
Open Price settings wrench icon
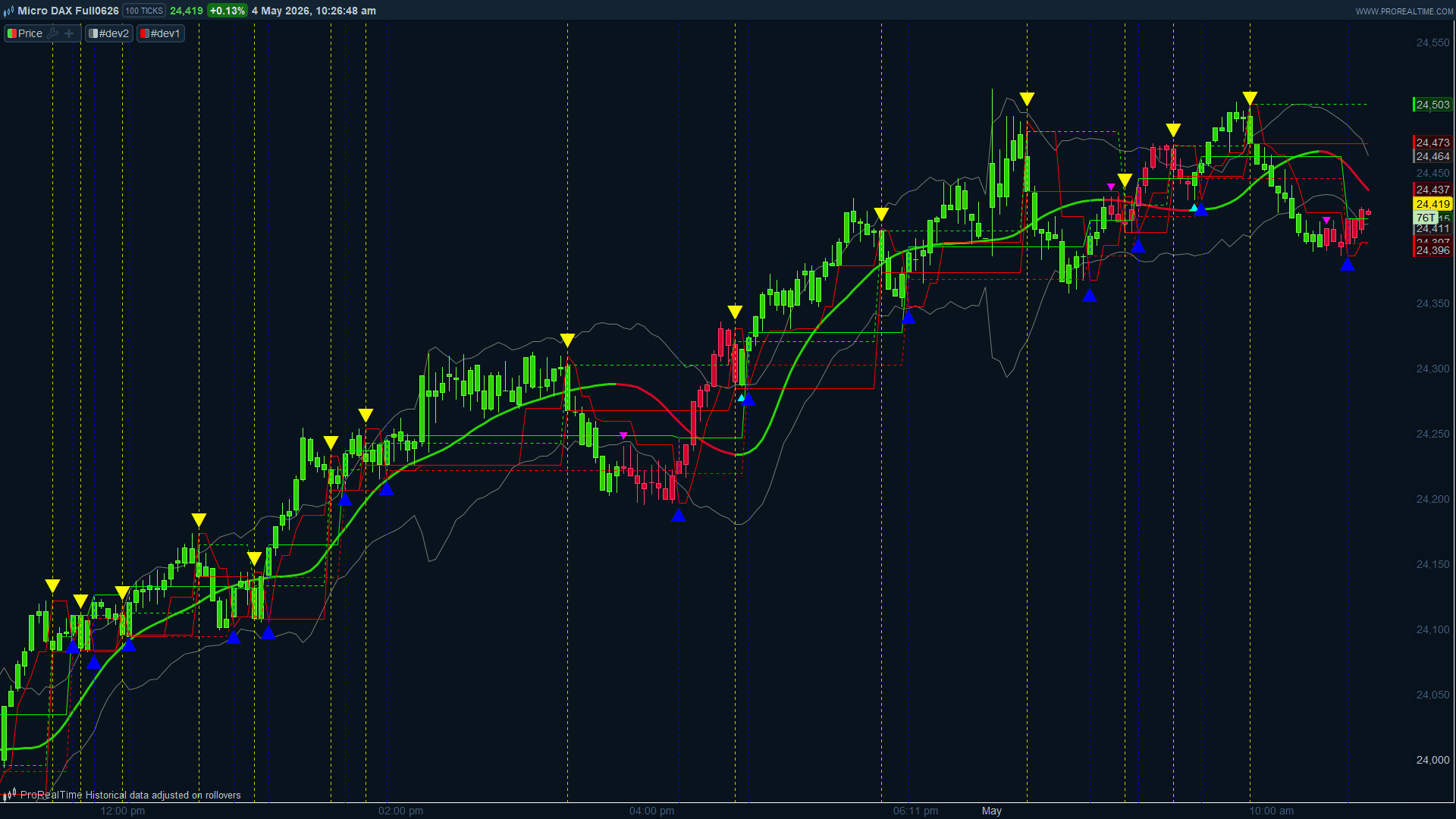(52, 33)
